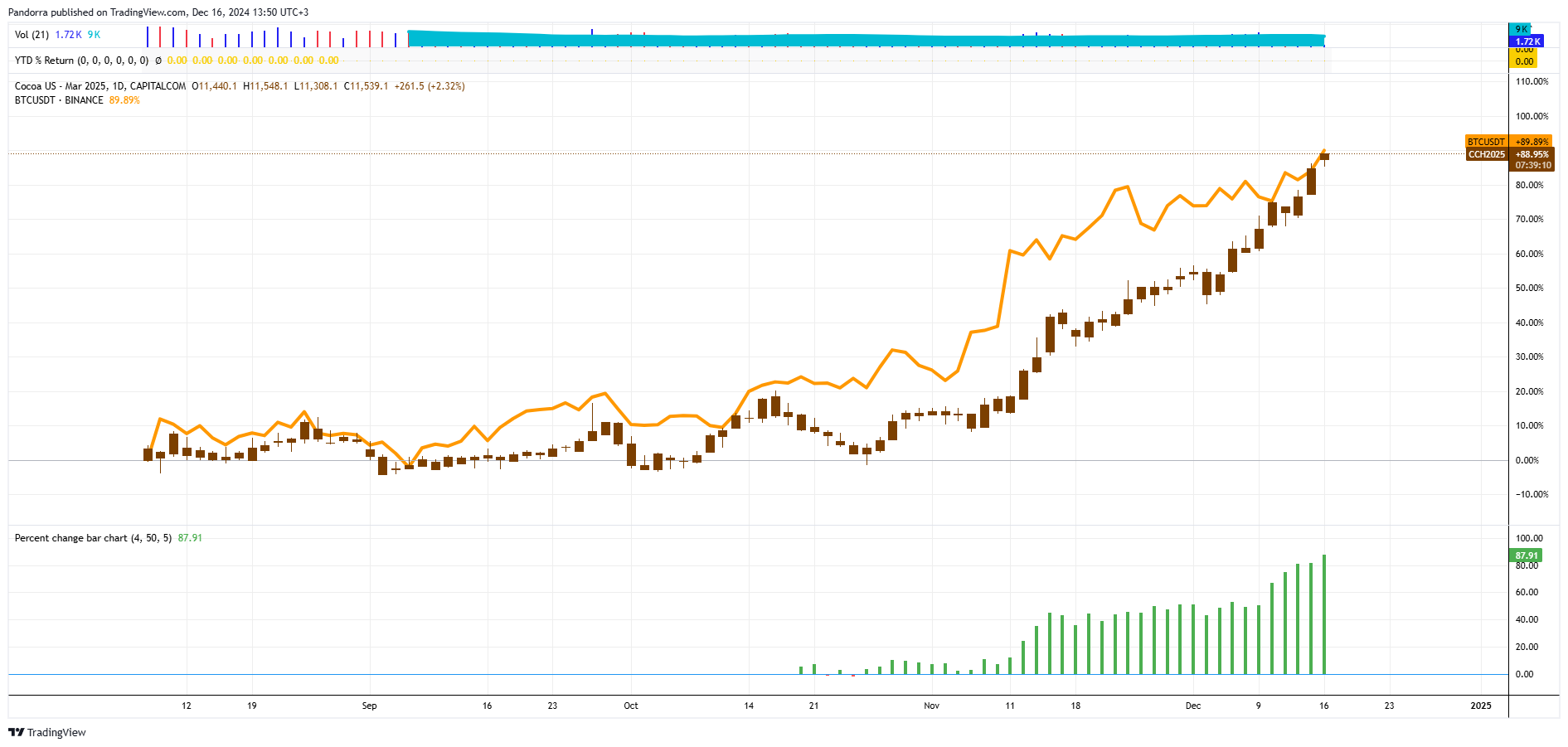
Task: Click the open price O11,440.1 value
Action: click(215, 86)
